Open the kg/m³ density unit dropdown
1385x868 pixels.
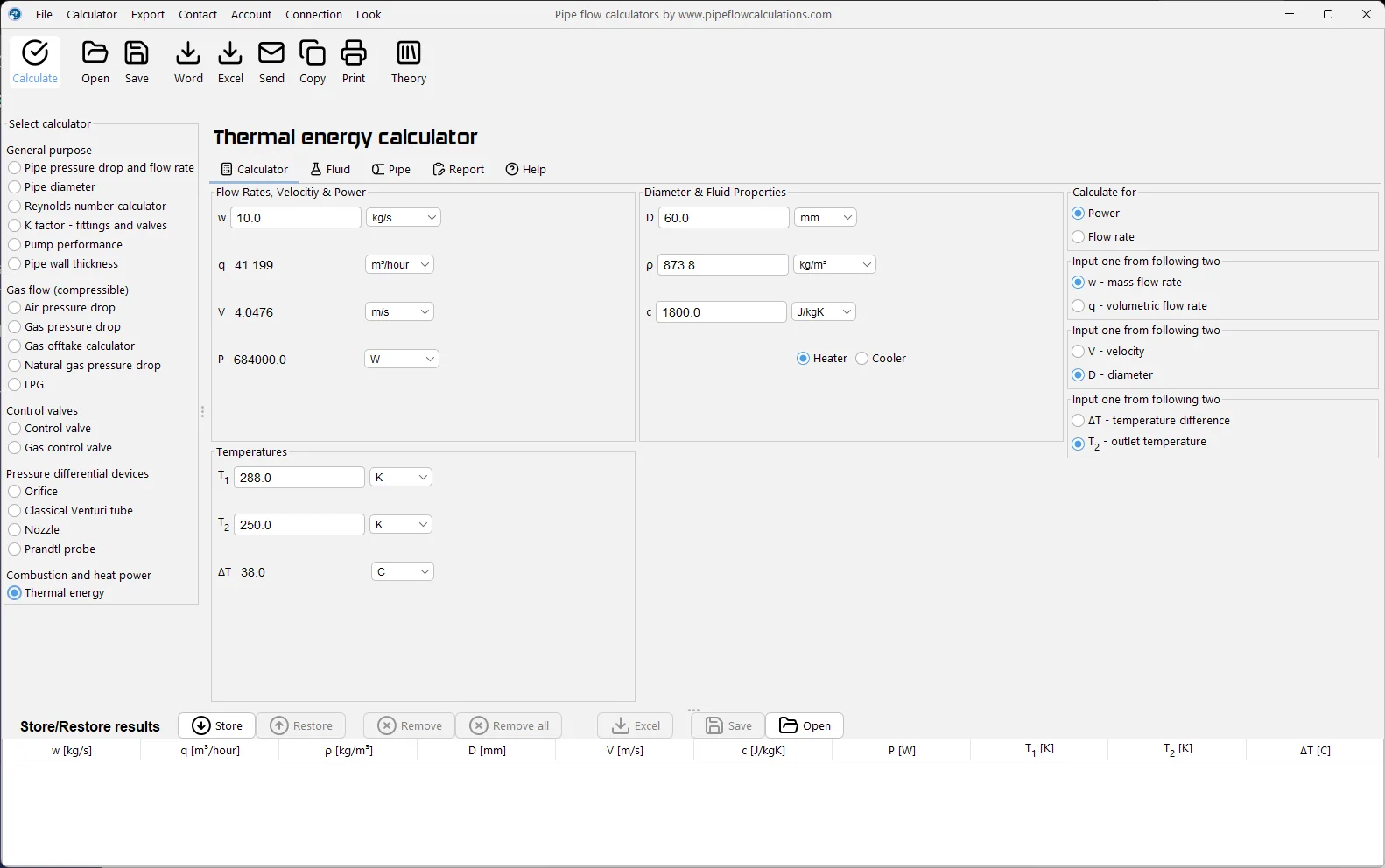pos(834,265)
